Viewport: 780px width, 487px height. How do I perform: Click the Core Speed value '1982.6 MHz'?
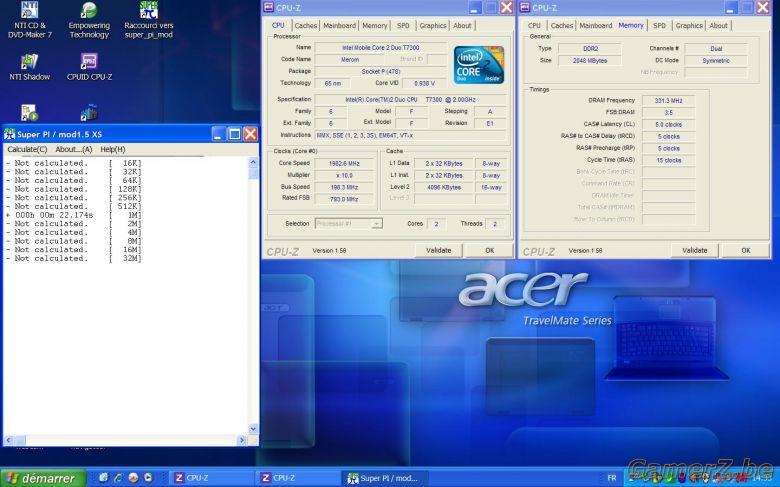[x=344, y=163]
